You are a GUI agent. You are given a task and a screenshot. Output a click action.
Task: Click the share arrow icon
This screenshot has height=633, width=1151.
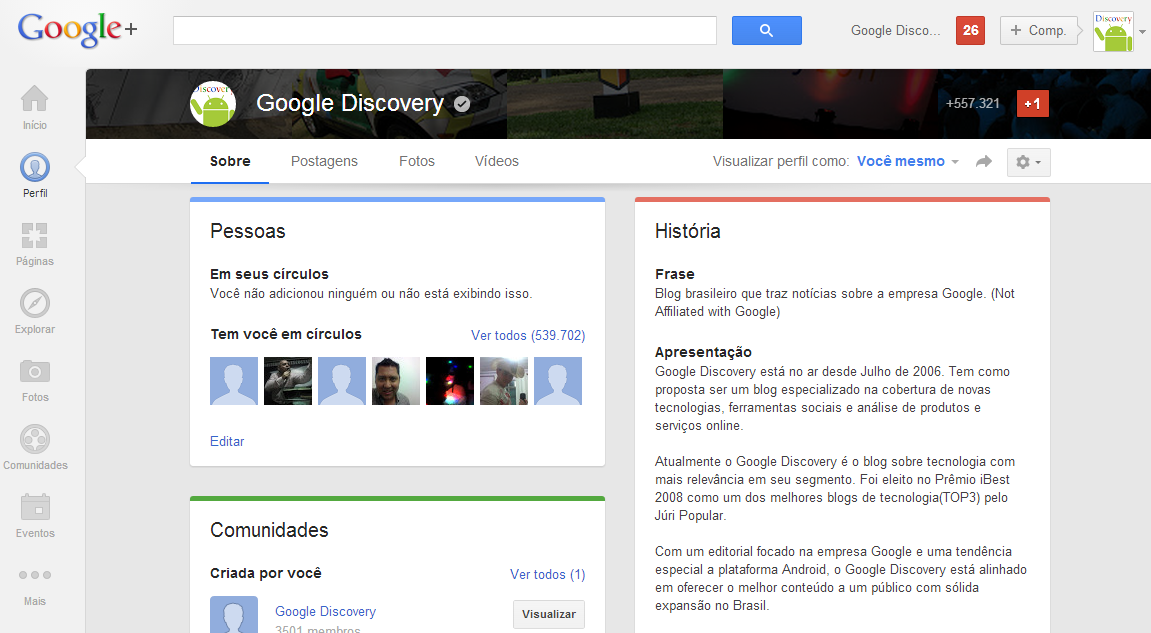point(984,162)
